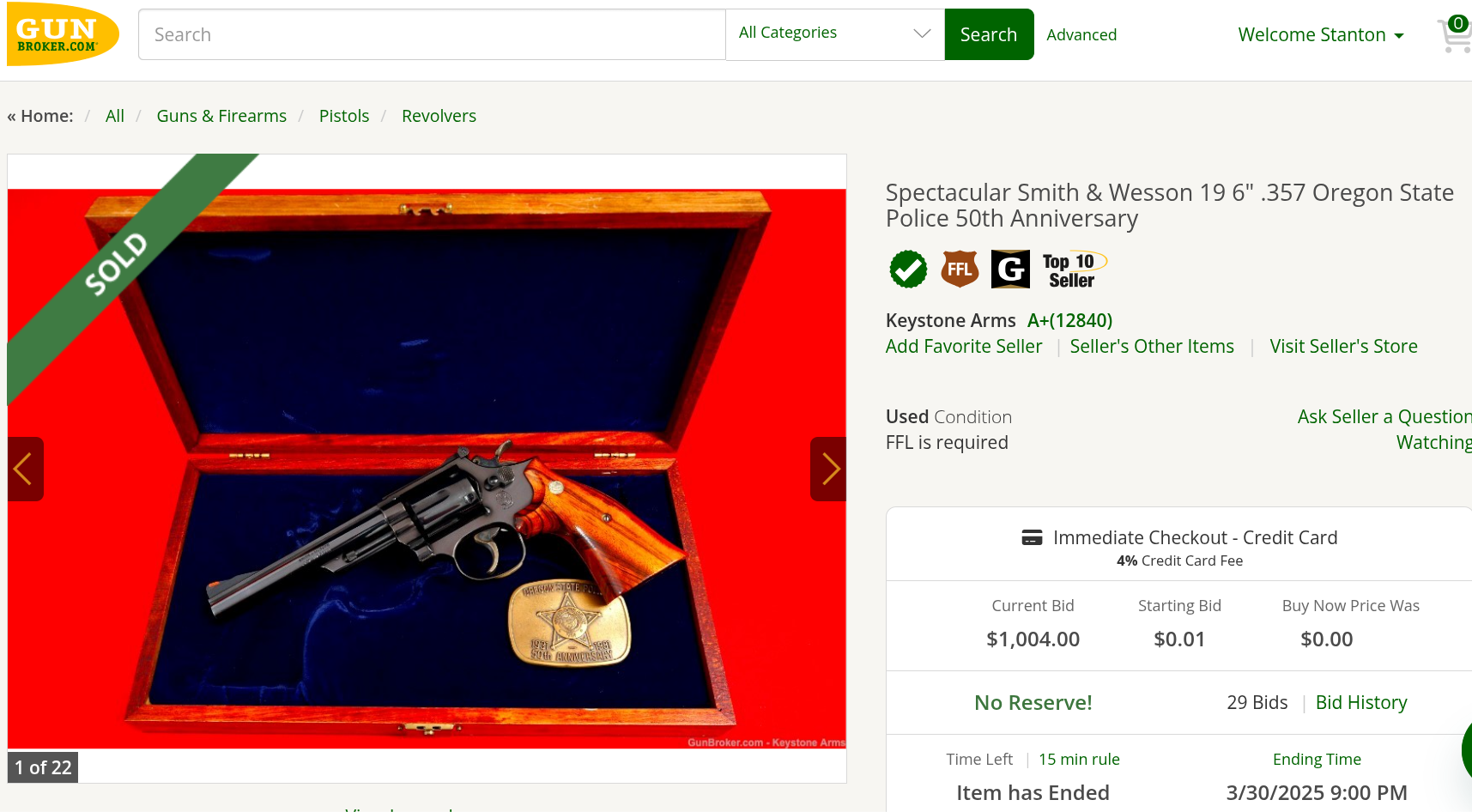
Task: Click the Top 10 Seller badge
Action: pos(1074,270)
